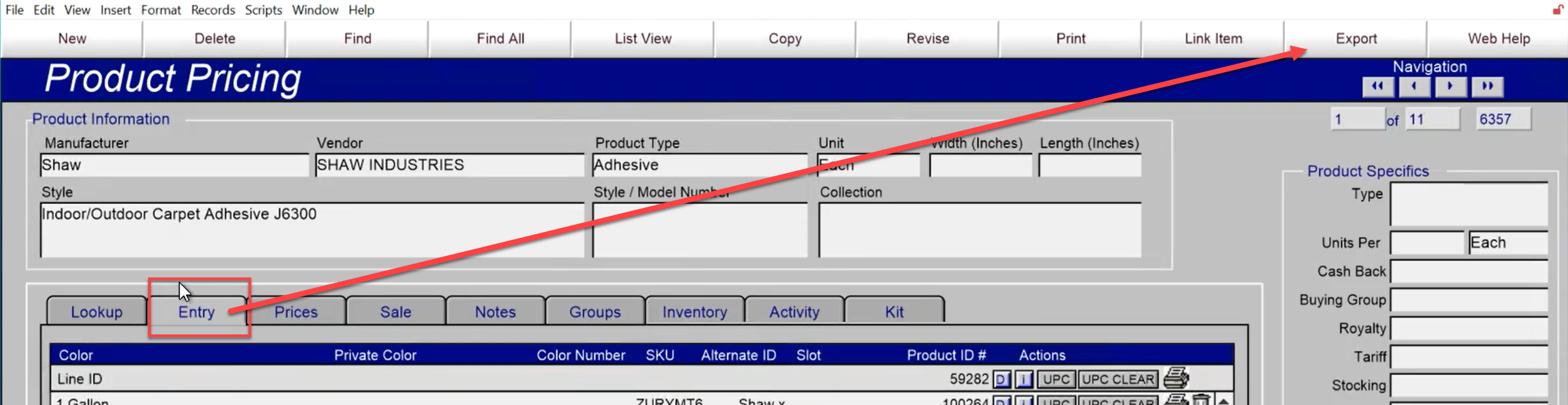
Task: Click the Product Type field showing Adhesive
Action: point(700,165)
